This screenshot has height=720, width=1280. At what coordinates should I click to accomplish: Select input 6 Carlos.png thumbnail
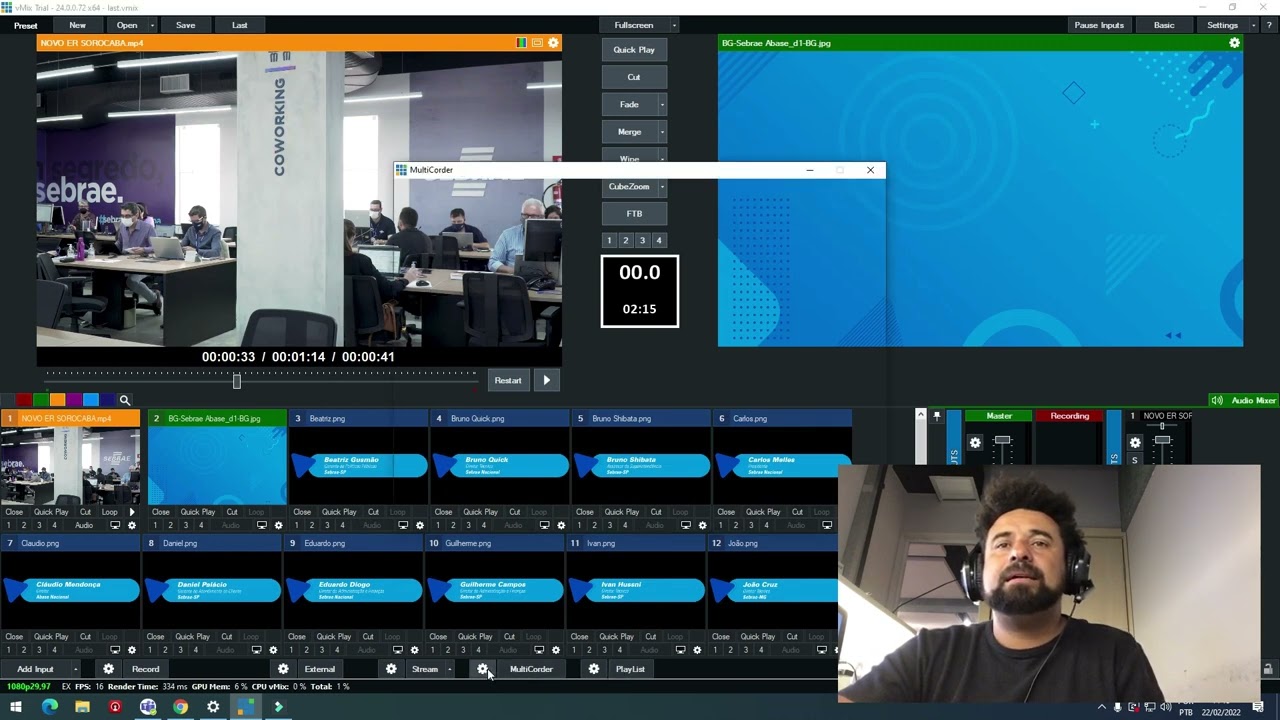780,465
